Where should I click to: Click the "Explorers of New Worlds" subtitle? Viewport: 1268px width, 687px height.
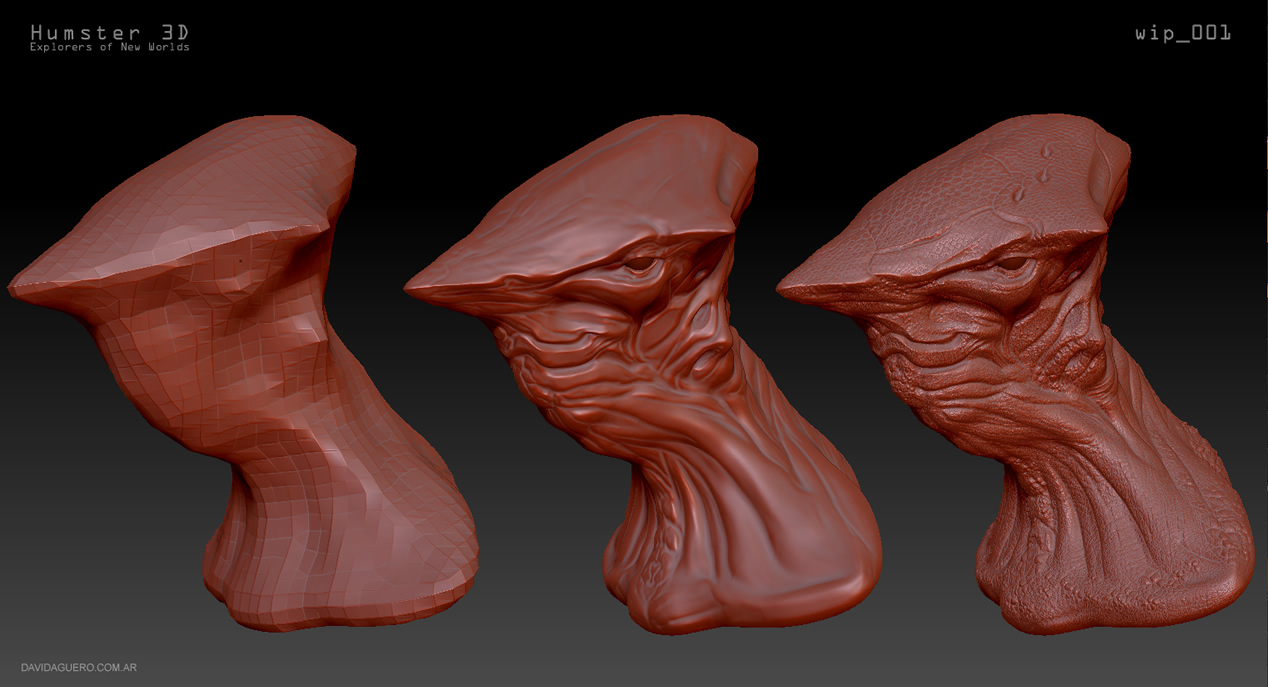pyautogui.click(x=110, y=47)
